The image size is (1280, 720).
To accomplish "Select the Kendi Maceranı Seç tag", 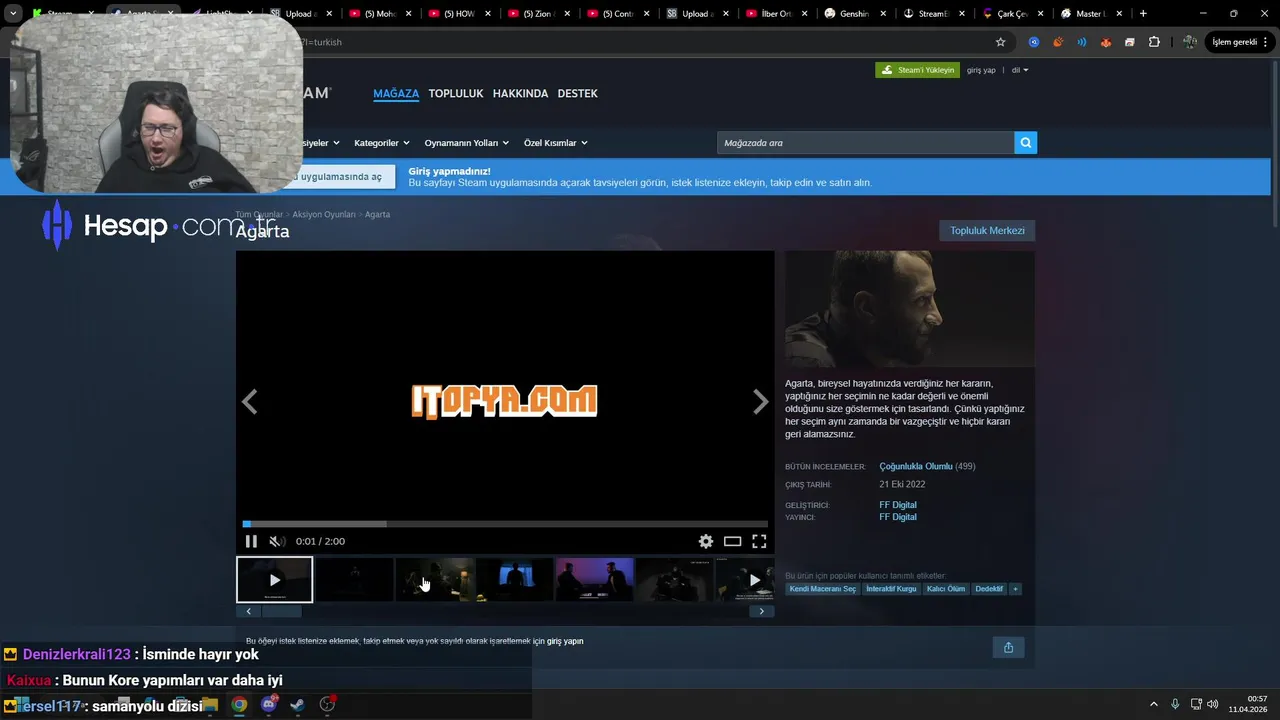I will 822,589.
